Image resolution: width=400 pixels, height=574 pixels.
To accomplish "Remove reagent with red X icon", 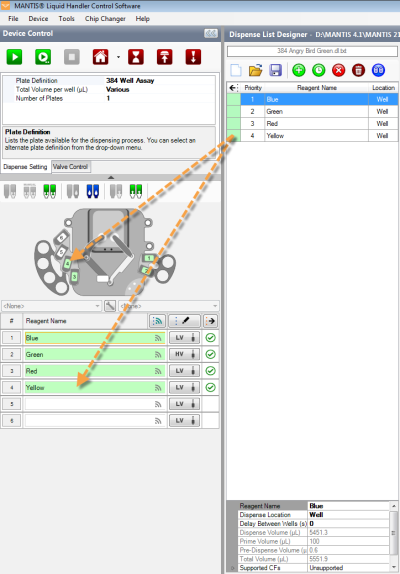I will coord(339,70).
